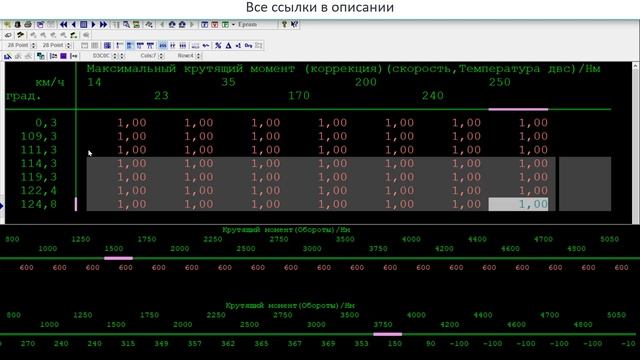Click the first icon of the top toolbar
Image resolution: width=640 pixels, height=360 pixels.
7,24
